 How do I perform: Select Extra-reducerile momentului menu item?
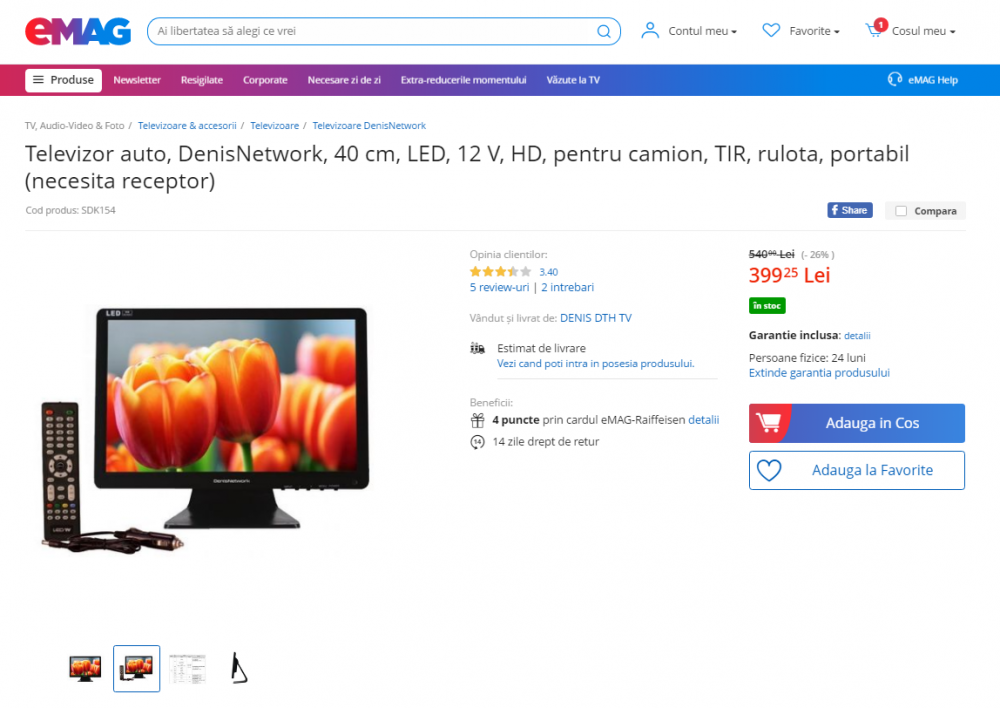click(463, 80)
